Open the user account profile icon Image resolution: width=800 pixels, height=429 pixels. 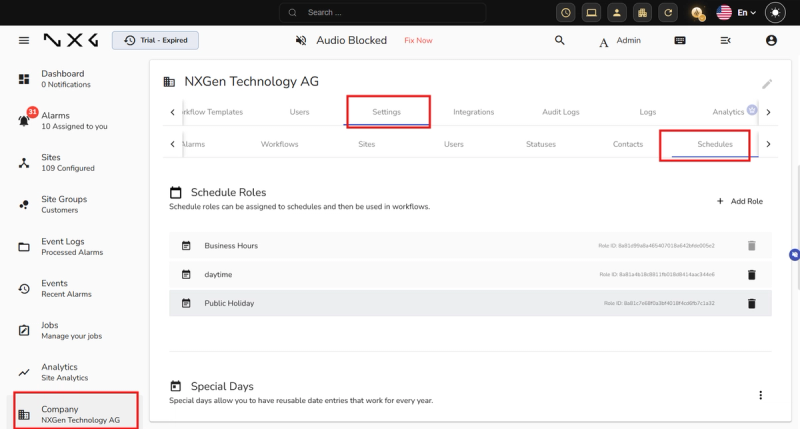(x=771, y=40)
